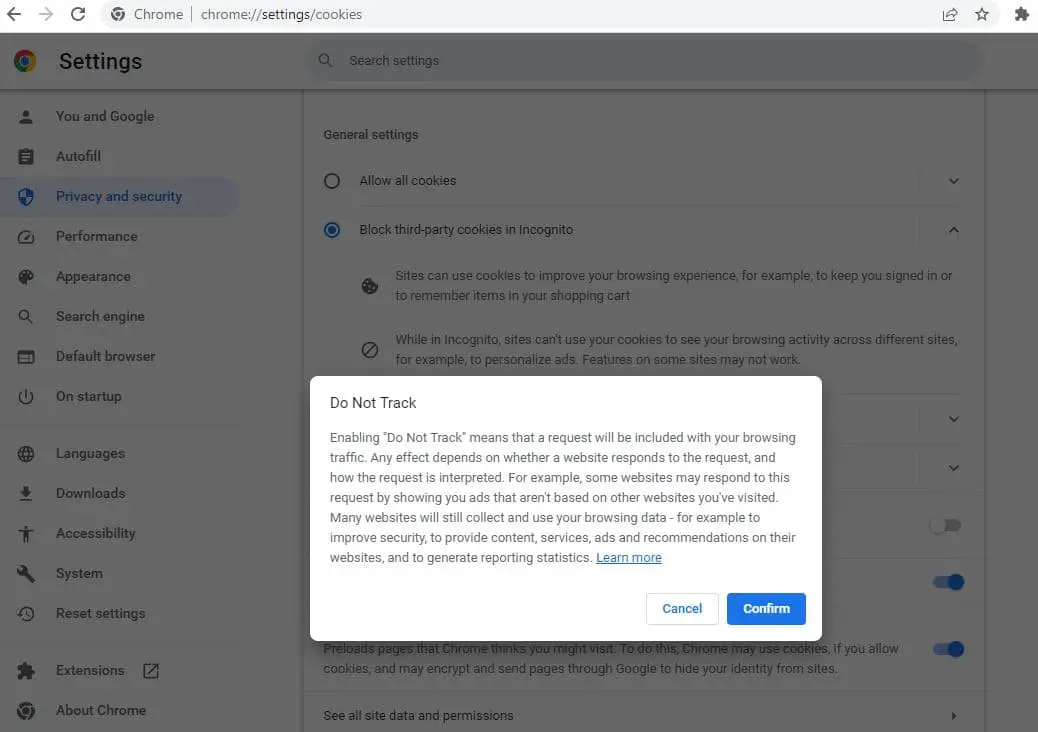
Task: Open Languages settings
Action: pos(90,453)
